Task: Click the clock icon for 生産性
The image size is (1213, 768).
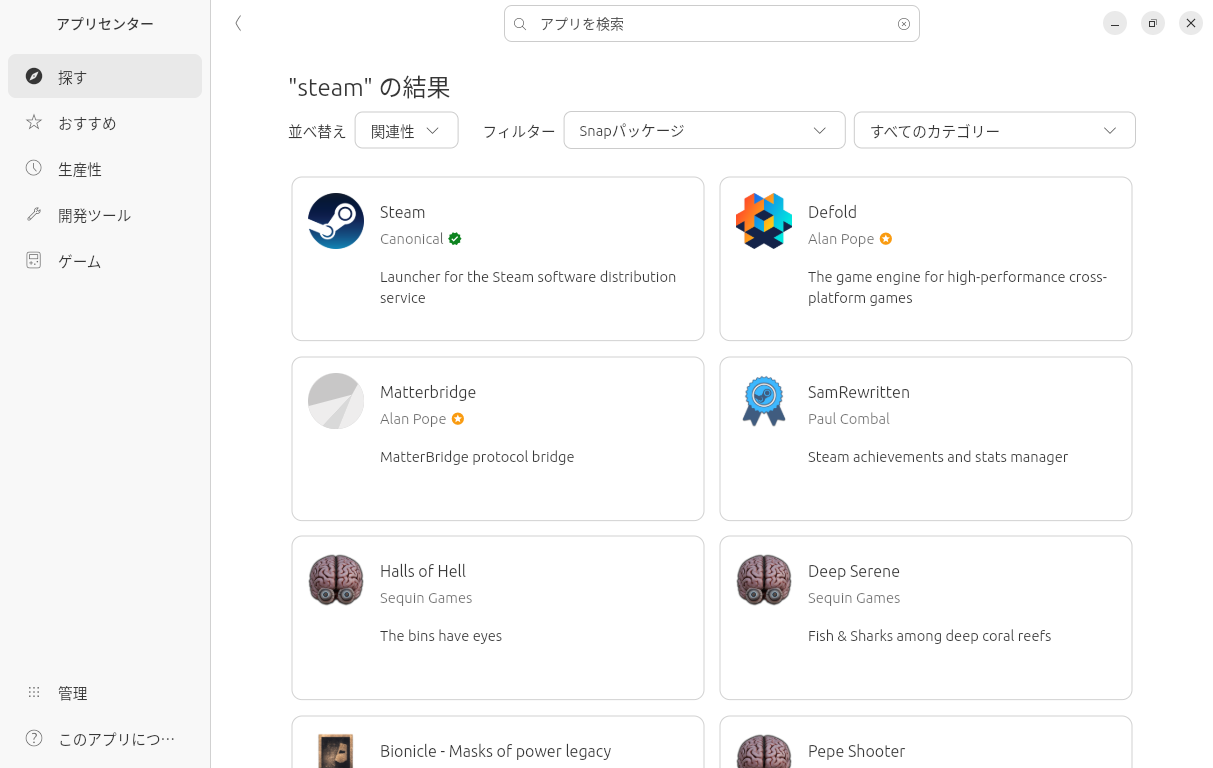Action: (34, 168)
